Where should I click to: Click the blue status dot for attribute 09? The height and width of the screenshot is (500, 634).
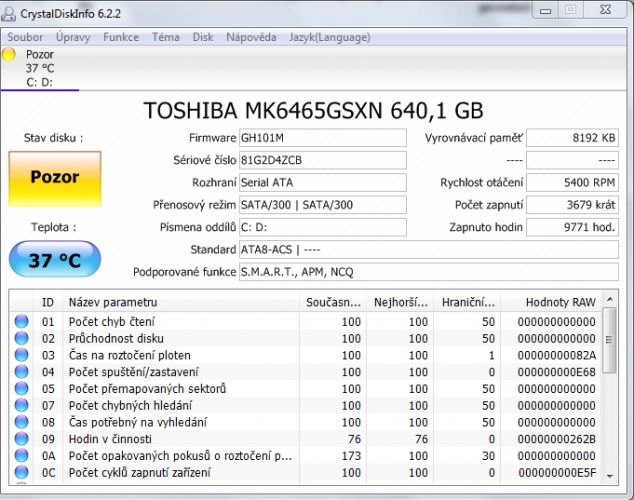pyautogui.click(x=21, y=439)
